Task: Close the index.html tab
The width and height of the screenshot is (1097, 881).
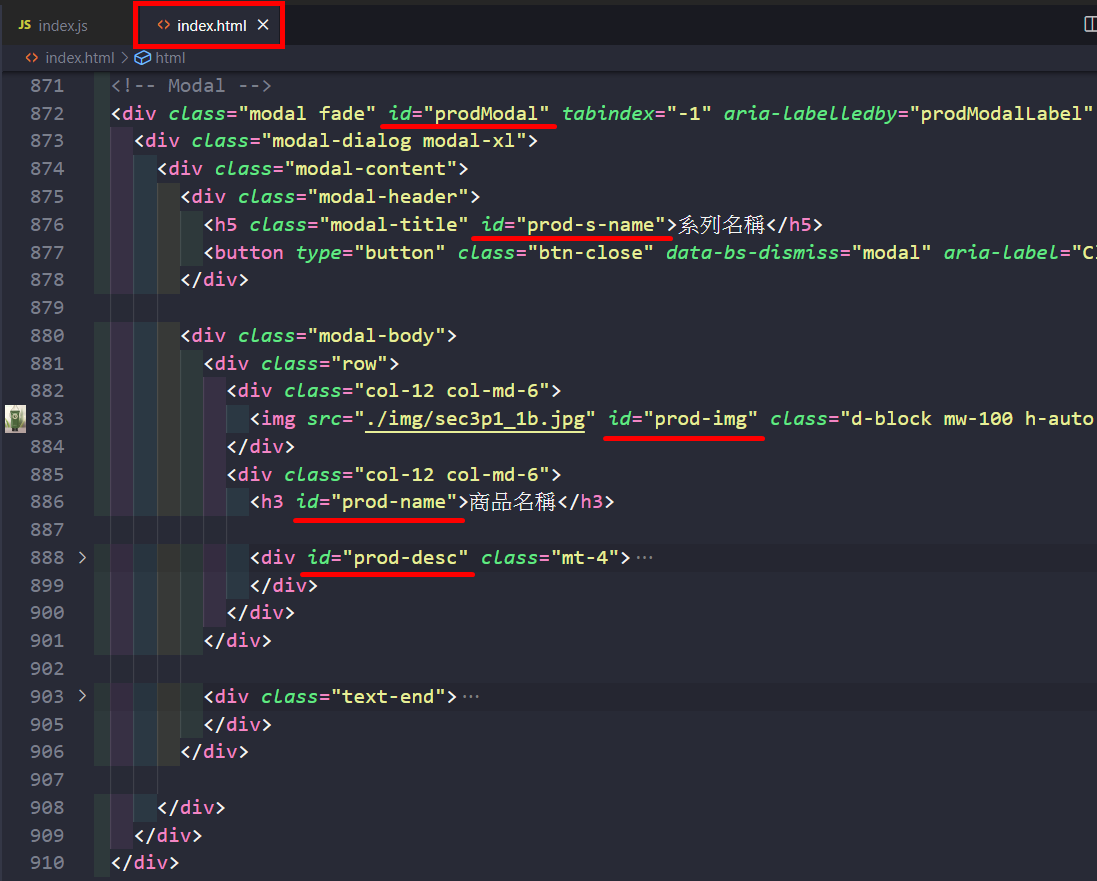Action: coord(263,25)
